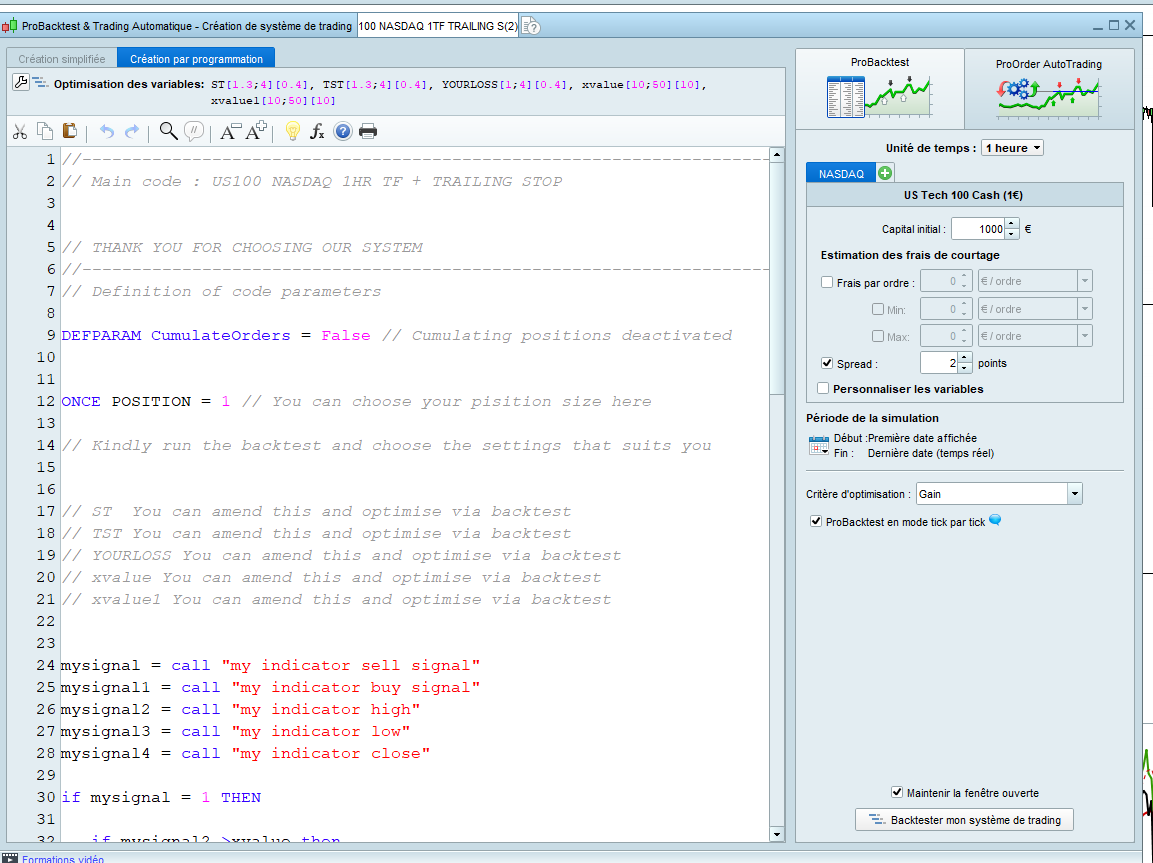Add a new instrument with green plus icon
This screenshot has width=1153, height=863.
click(885, 173)
